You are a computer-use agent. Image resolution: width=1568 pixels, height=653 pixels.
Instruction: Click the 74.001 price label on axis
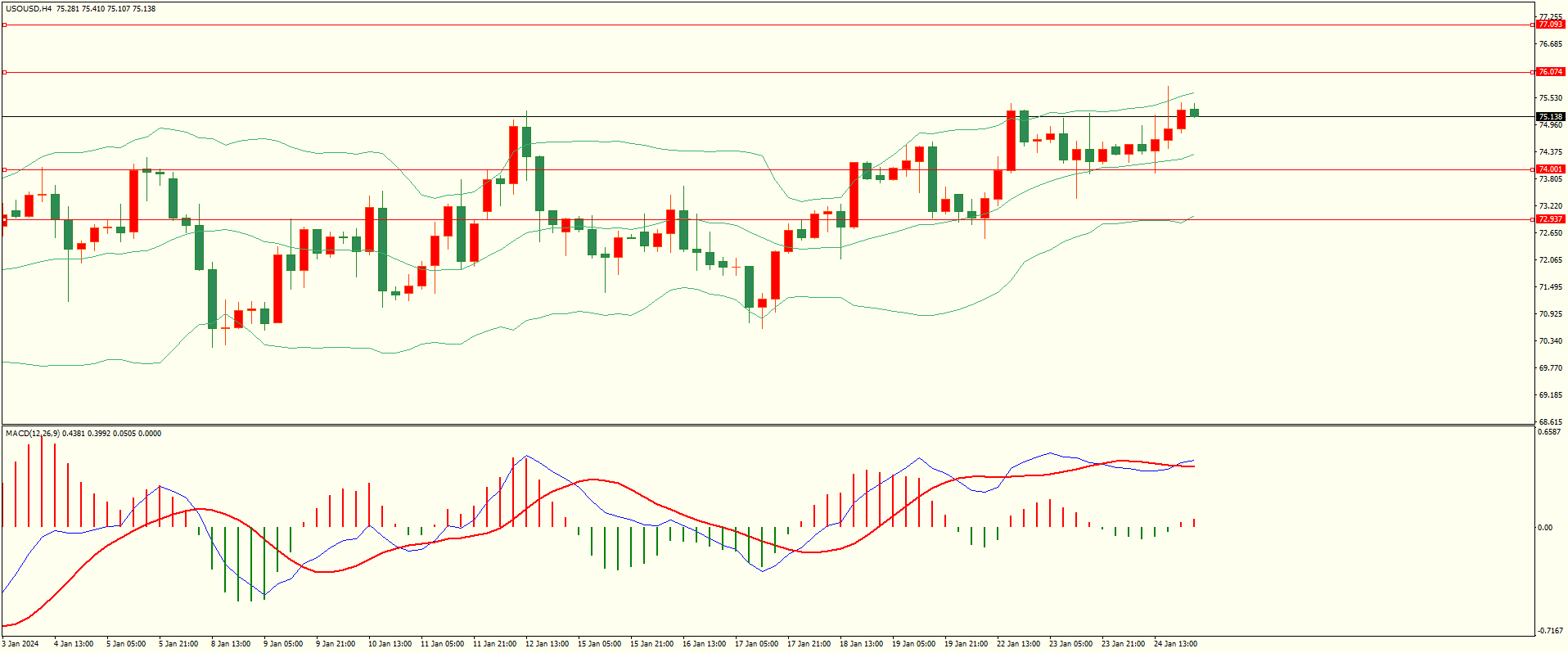tap(1550, 169)
